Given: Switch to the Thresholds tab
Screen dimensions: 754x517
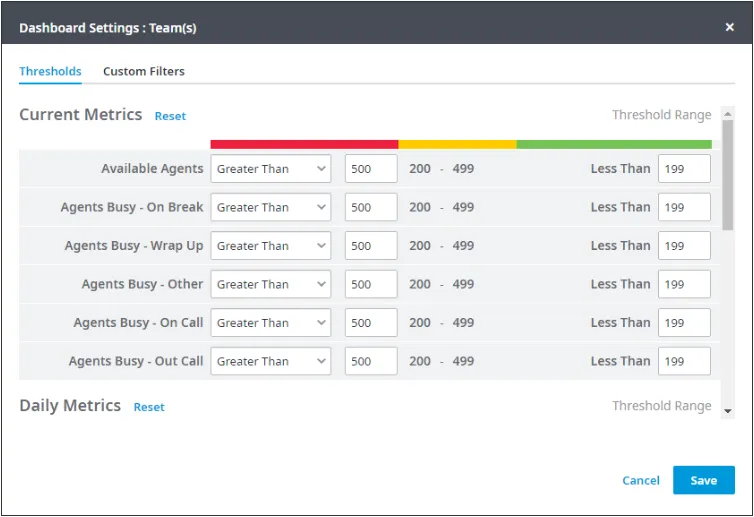Looking at the screenshot, I should 50,71.
